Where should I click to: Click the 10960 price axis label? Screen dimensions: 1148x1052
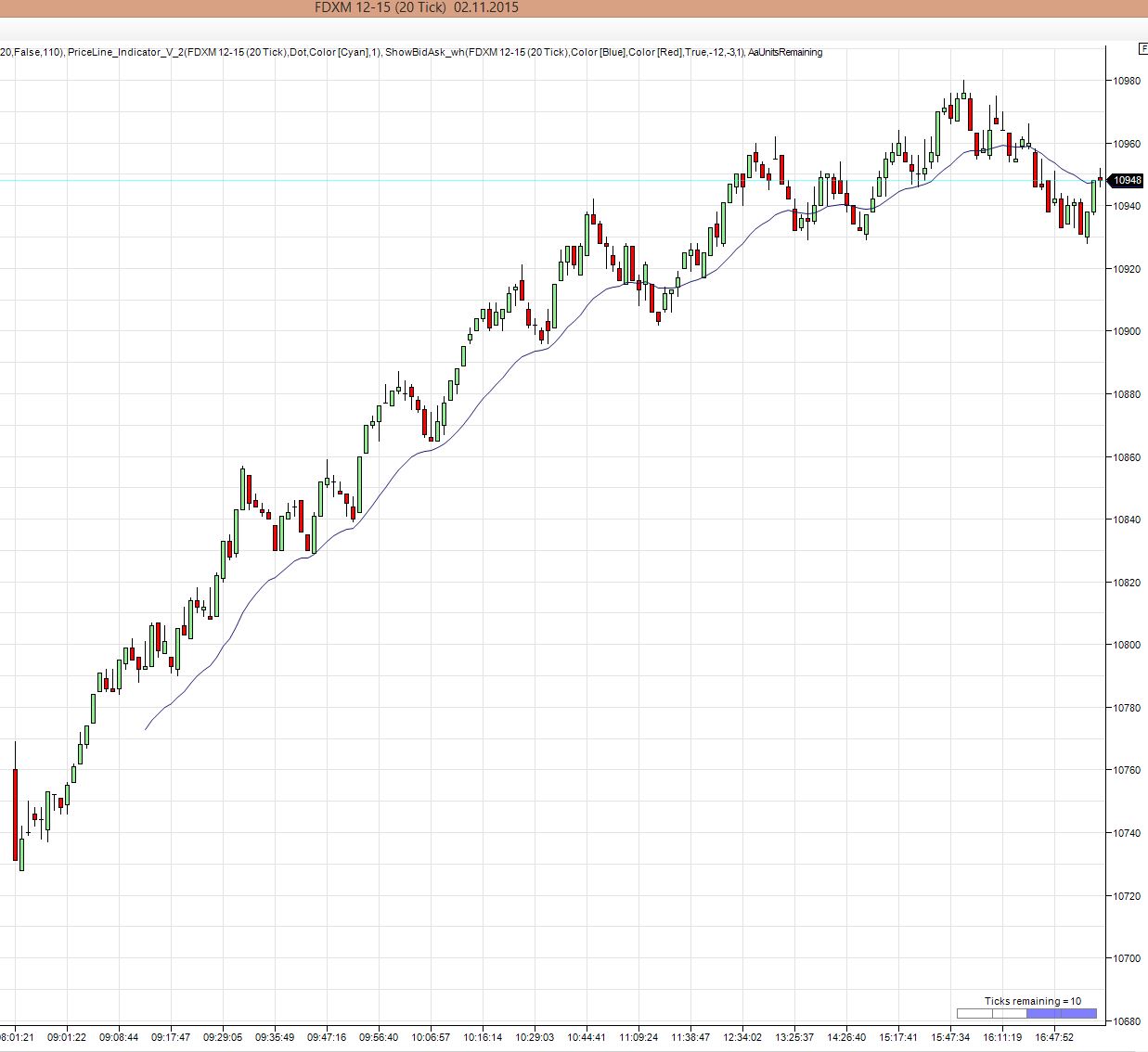click(1127, 144)
